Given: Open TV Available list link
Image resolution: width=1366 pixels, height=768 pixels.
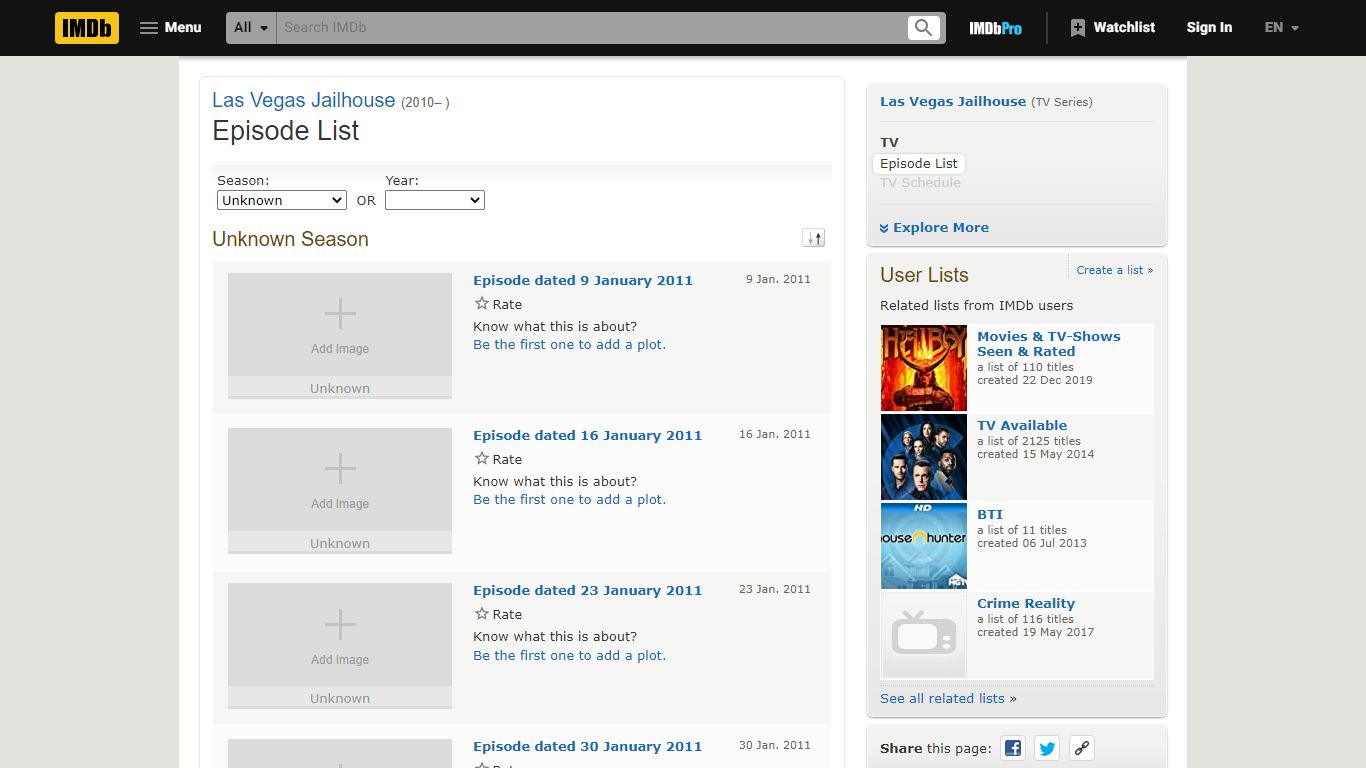Looking at the screenshot, I should click(x=1022, y=426).
